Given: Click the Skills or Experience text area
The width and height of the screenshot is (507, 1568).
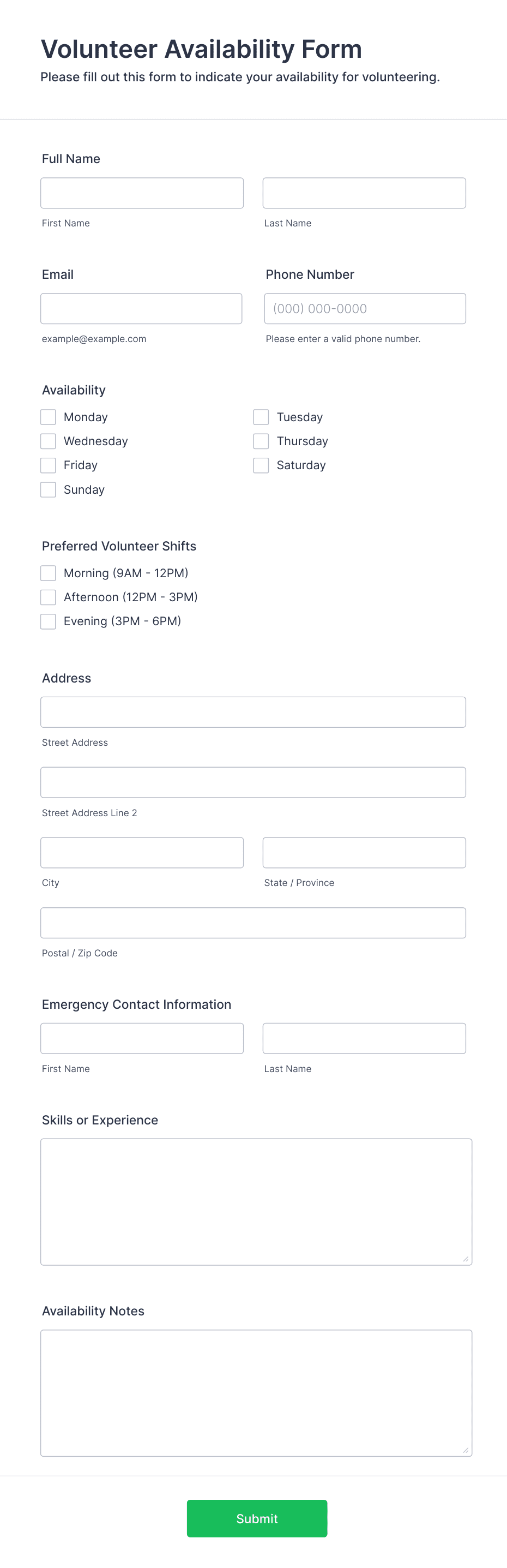Looking at the screenshot, I should coord(255,1199).
